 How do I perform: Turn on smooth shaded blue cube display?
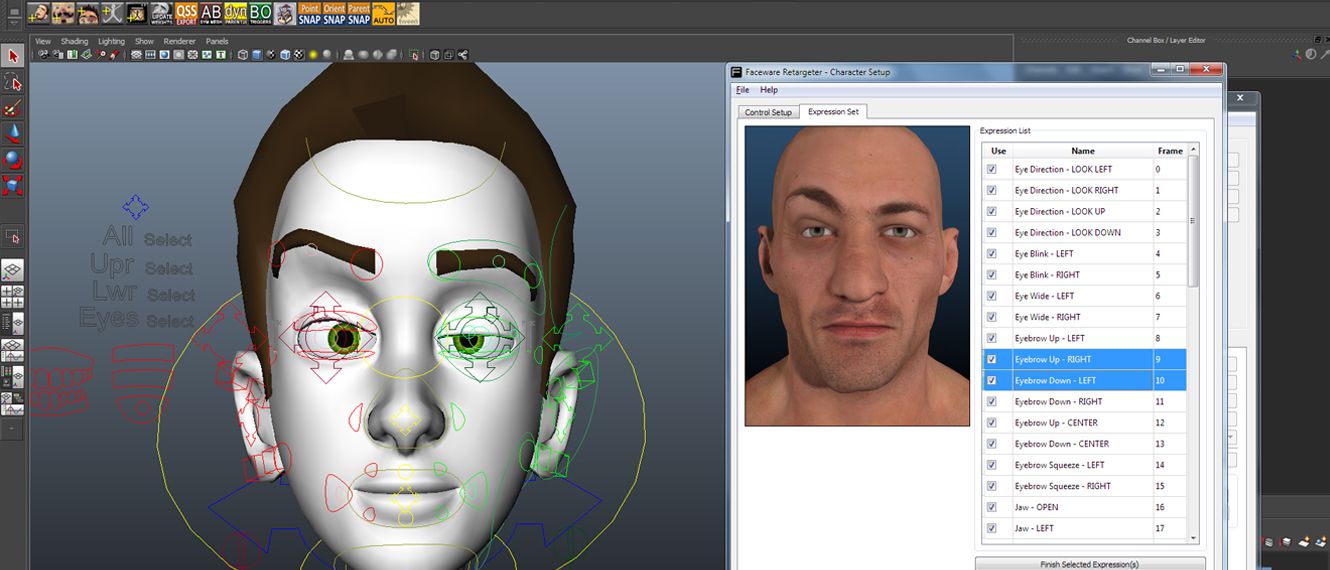click(257, 55)
